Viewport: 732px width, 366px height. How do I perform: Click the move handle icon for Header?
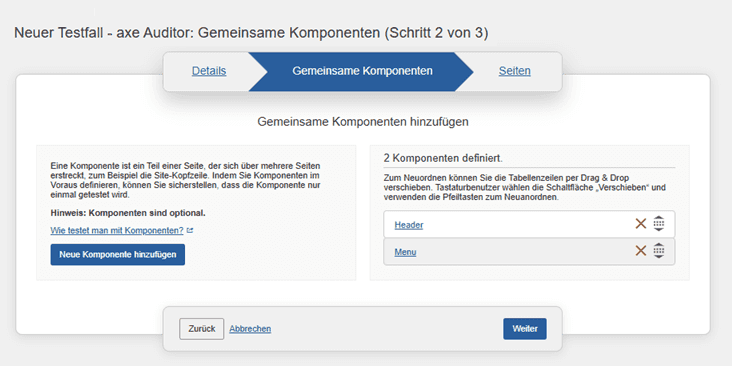tap(659, 224)
